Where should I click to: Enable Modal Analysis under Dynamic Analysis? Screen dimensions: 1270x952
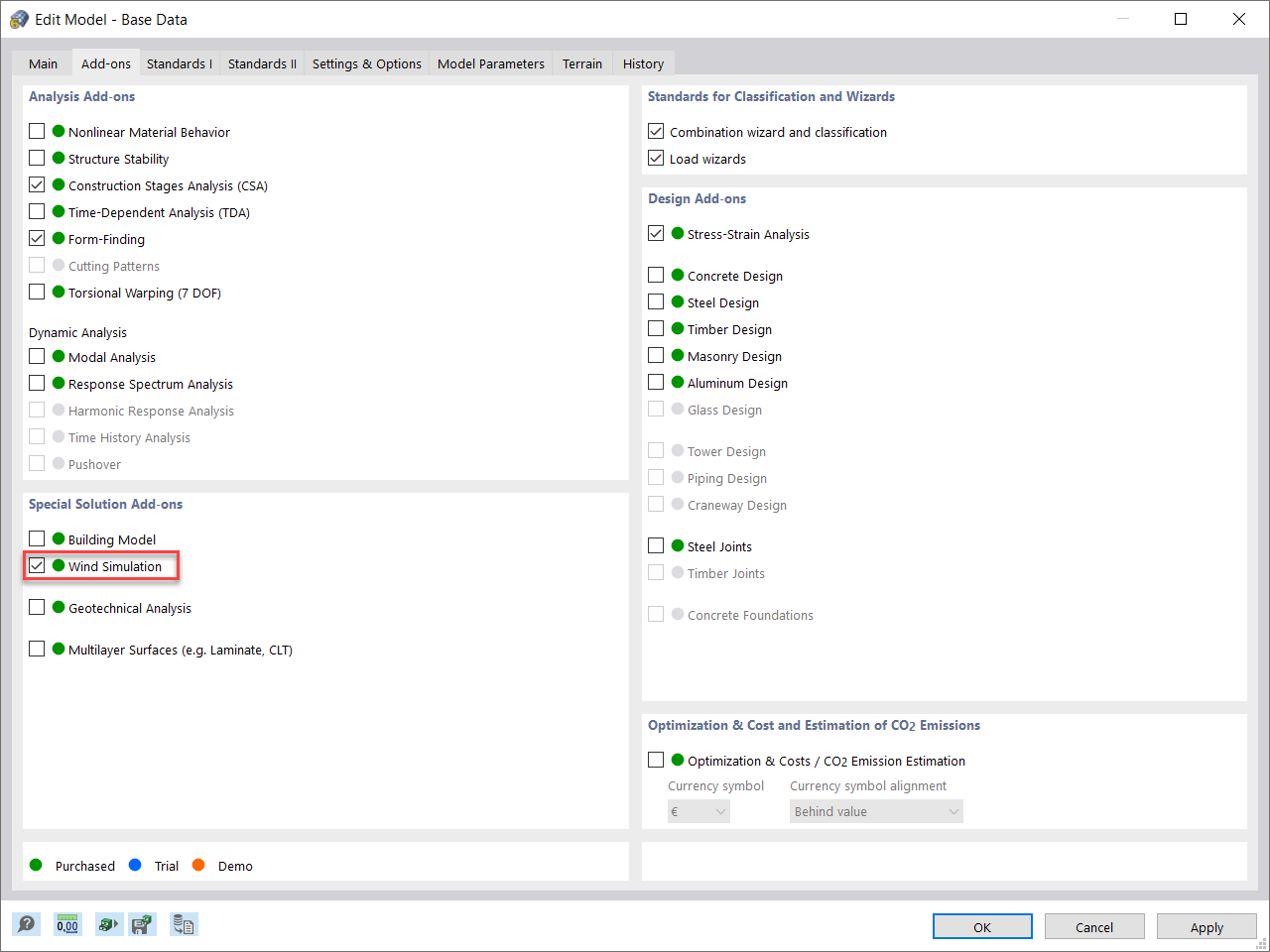click(x=37, y=356)
